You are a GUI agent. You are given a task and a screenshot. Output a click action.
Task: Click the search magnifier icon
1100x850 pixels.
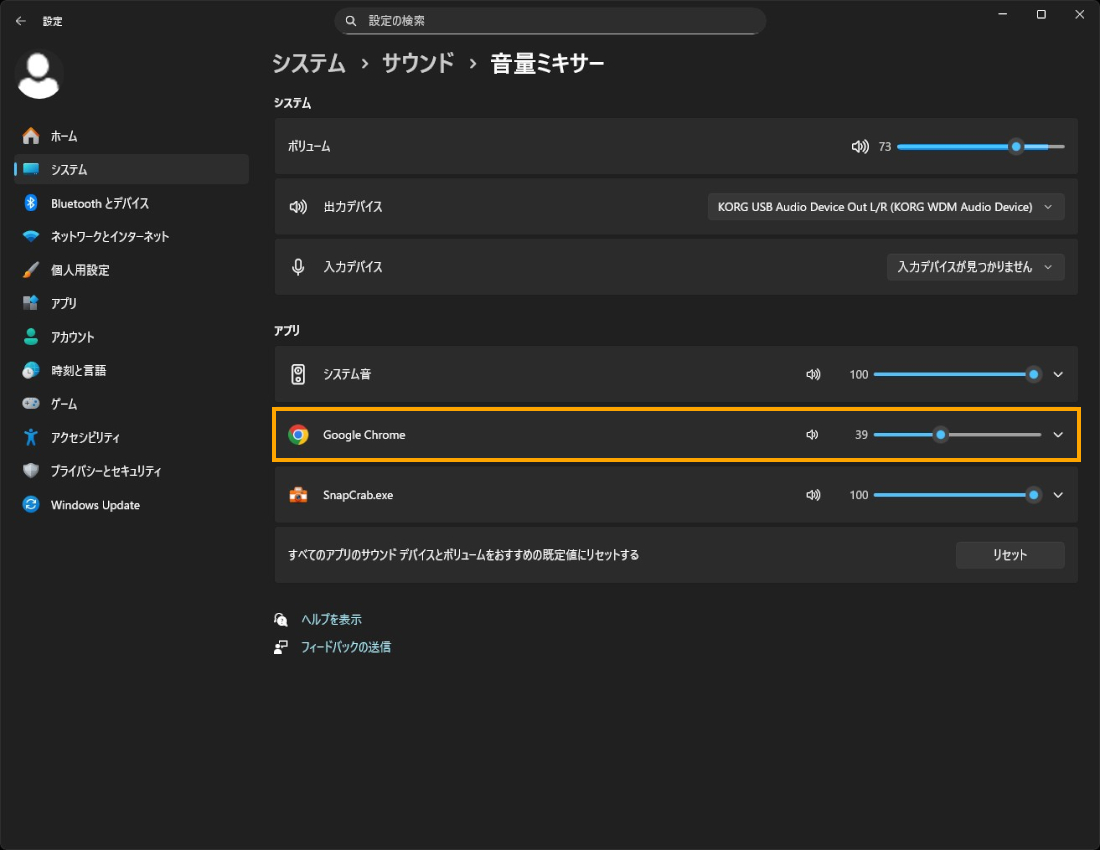coord(351,21)
